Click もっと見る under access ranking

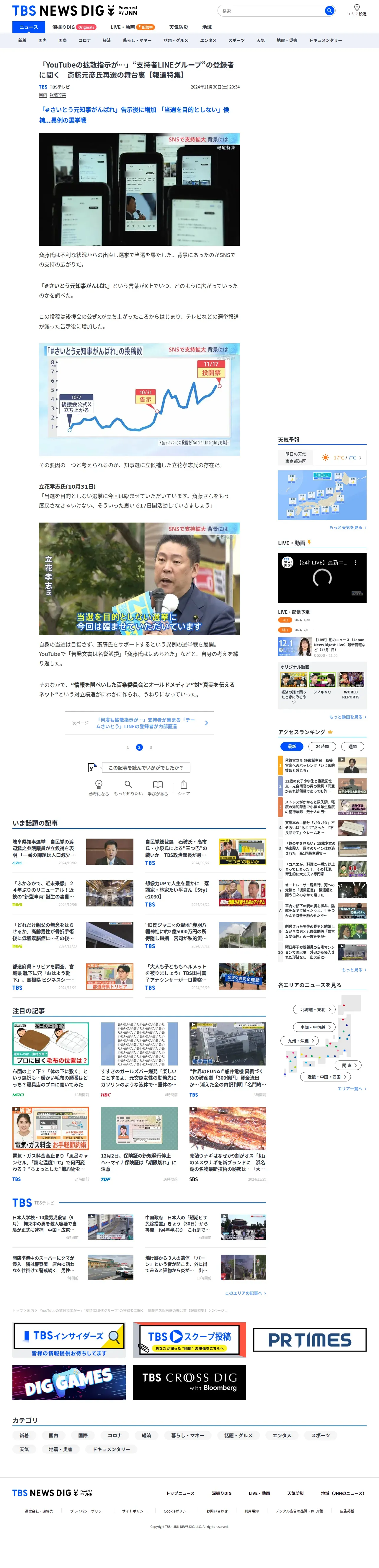tap(354, 970)
